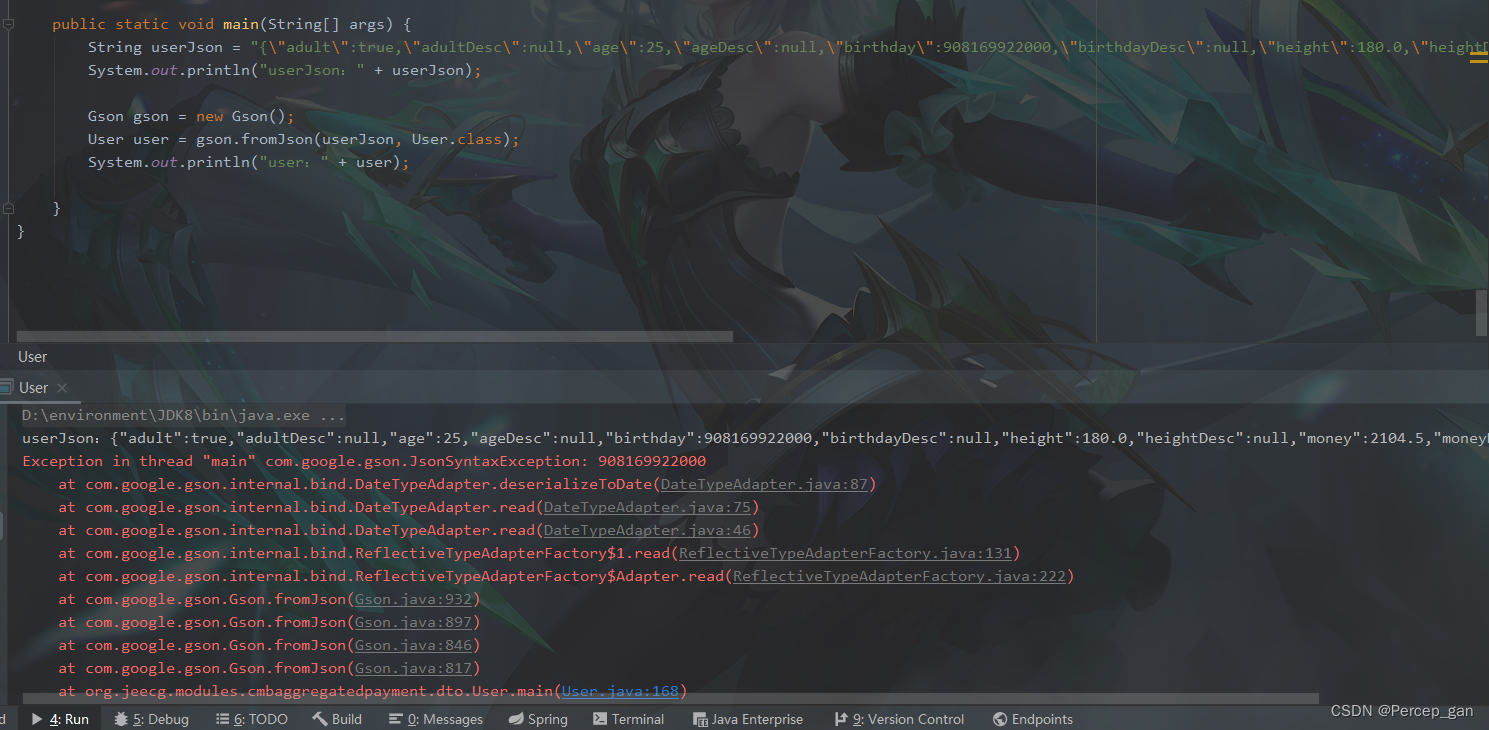Viewport: 1489px width, 730px height.
Task: Open link Gson.java:817
Action: click(414, 668)
